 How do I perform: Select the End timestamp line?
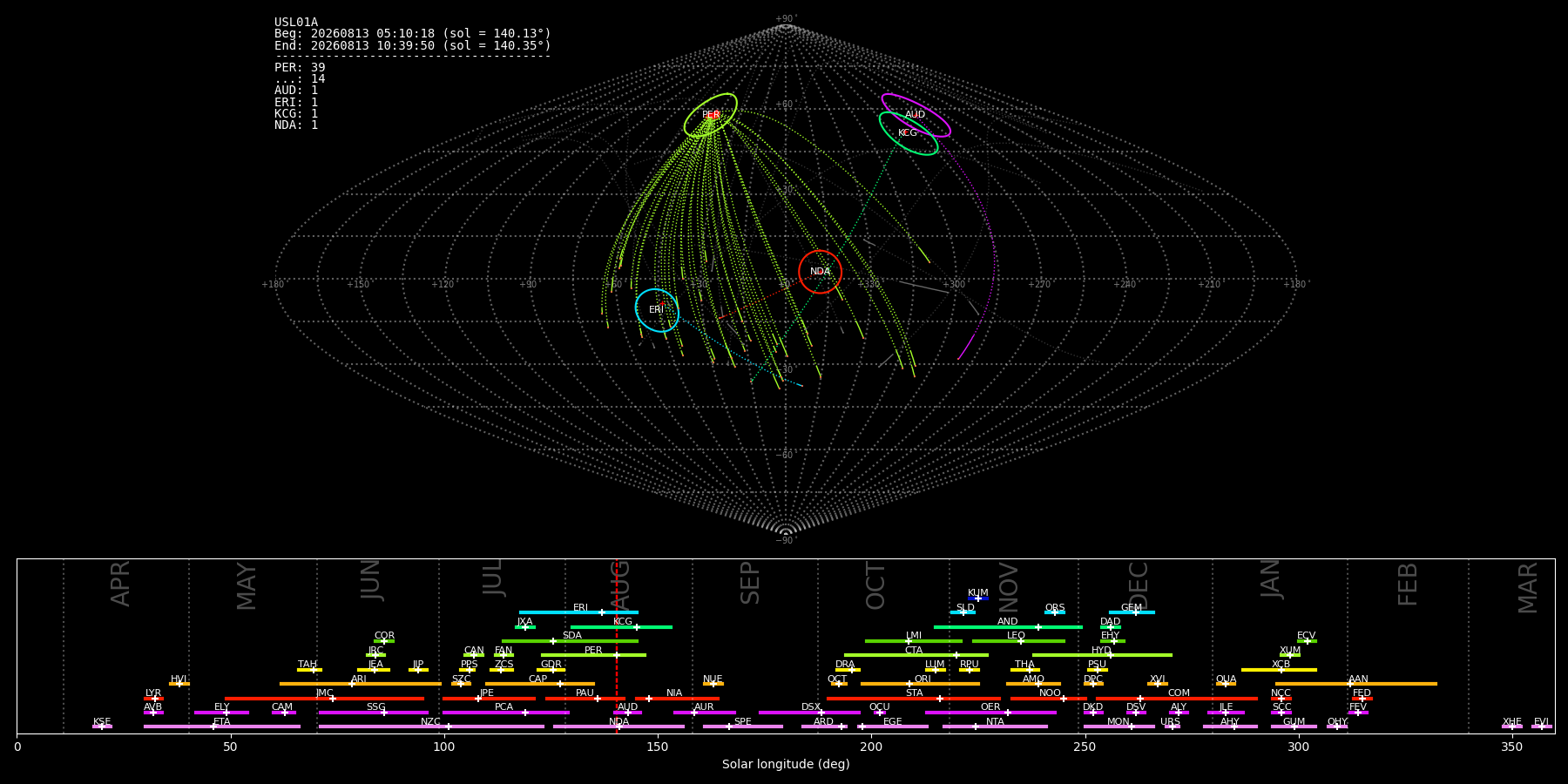413,45
